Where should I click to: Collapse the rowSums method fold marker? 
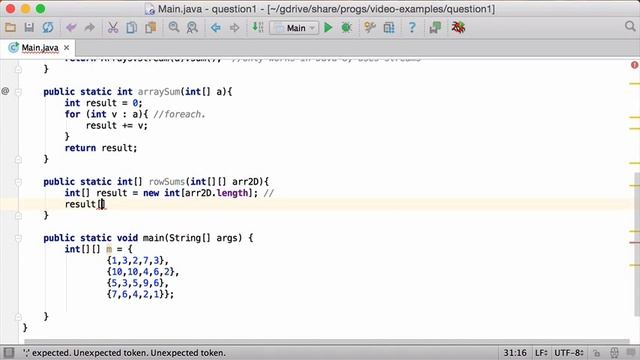click(x=18, y=182)
